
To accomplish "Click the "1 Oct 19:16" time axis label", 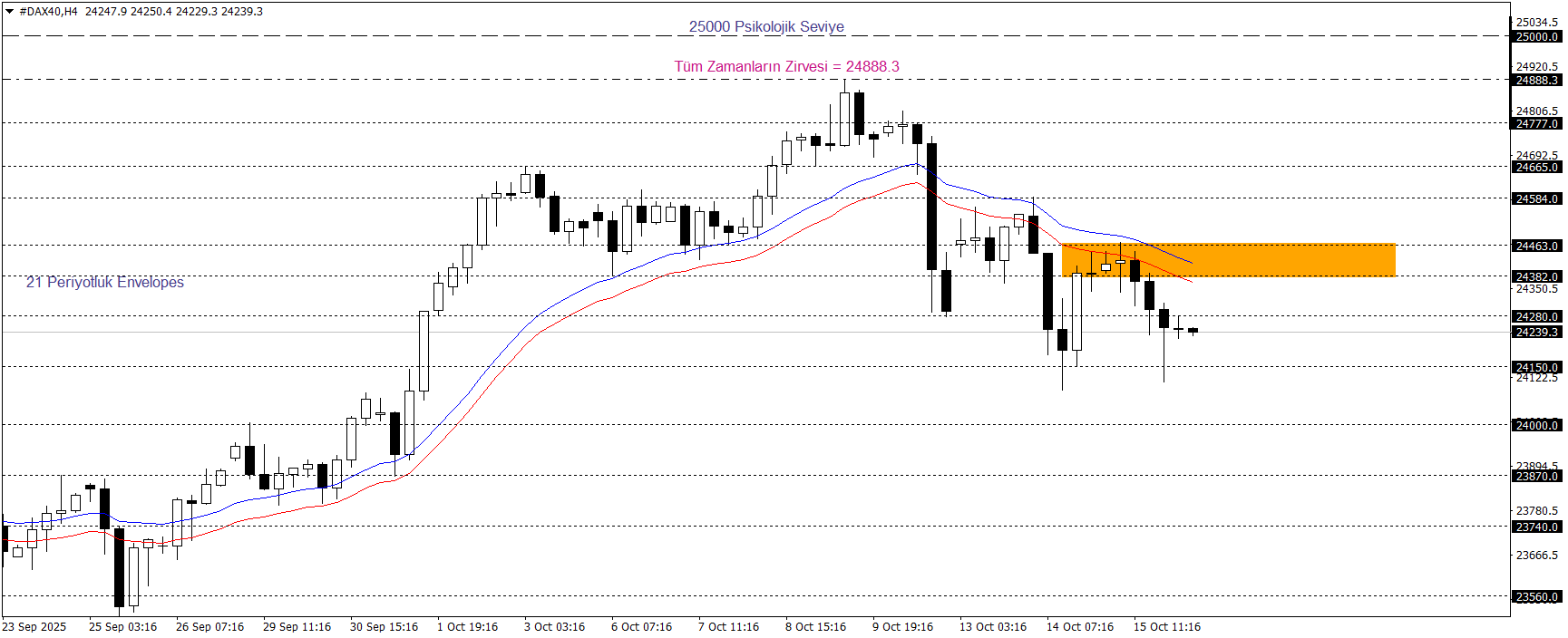I will pyautogui.click(x=467, y=627).
